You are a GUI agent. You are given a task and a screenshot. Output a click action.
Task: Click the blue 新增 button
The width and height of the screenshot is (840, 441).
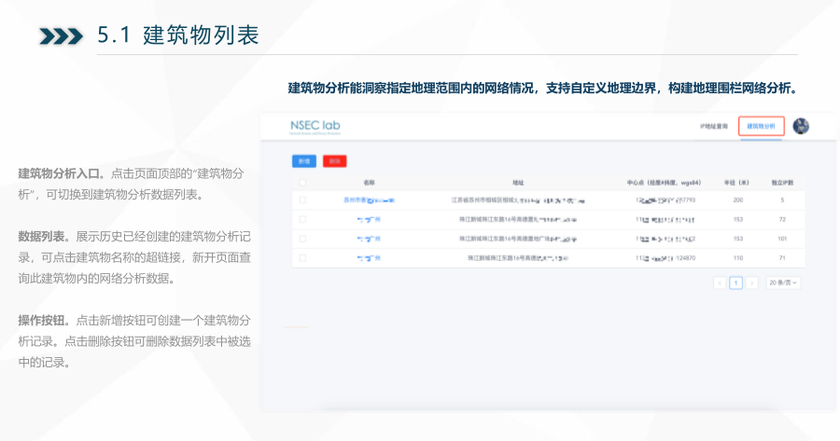click(304, 161)
